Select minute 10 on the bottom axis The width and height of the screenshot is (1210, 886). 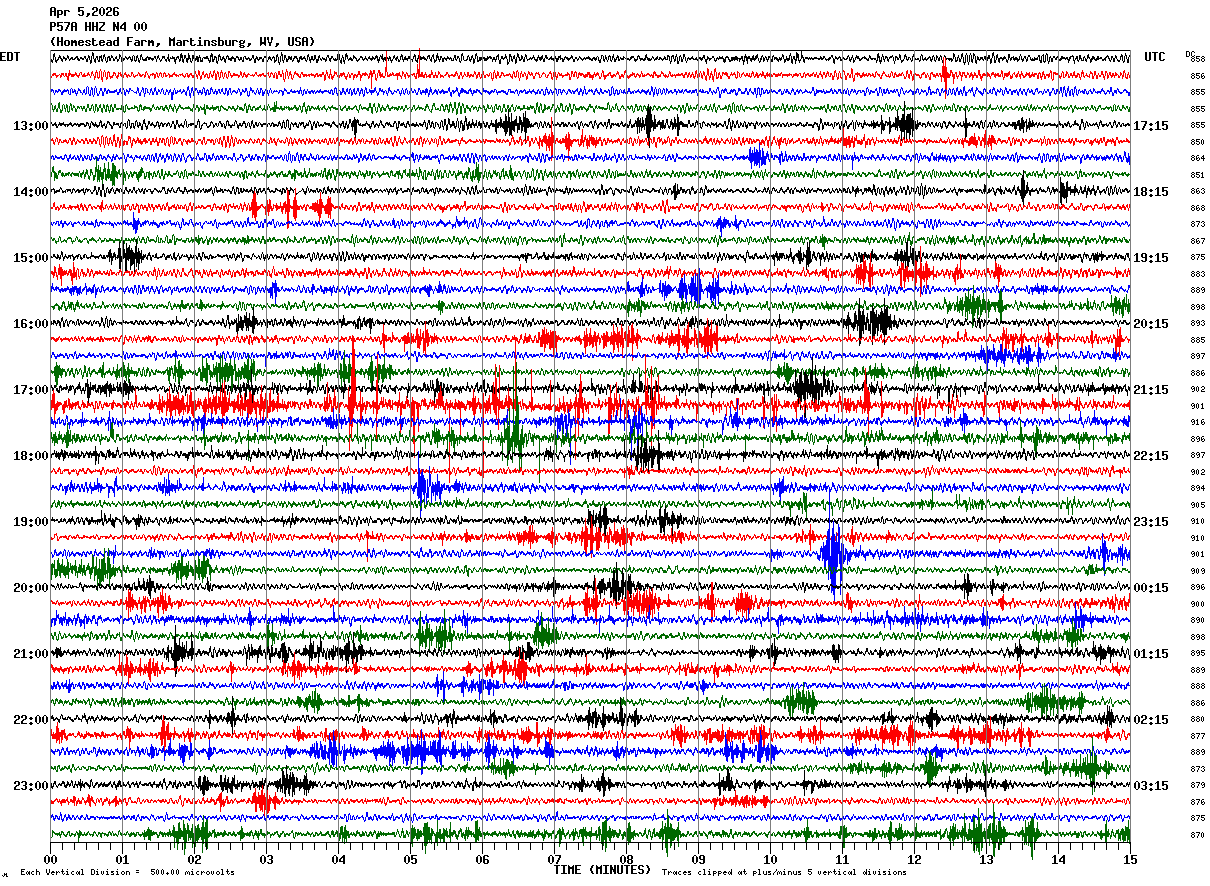tap(771, 859)
